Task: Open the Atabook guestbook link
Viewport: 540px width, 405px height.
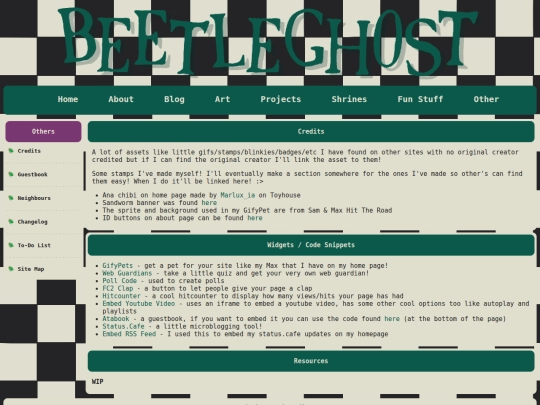Action: [x=116, y=319]
